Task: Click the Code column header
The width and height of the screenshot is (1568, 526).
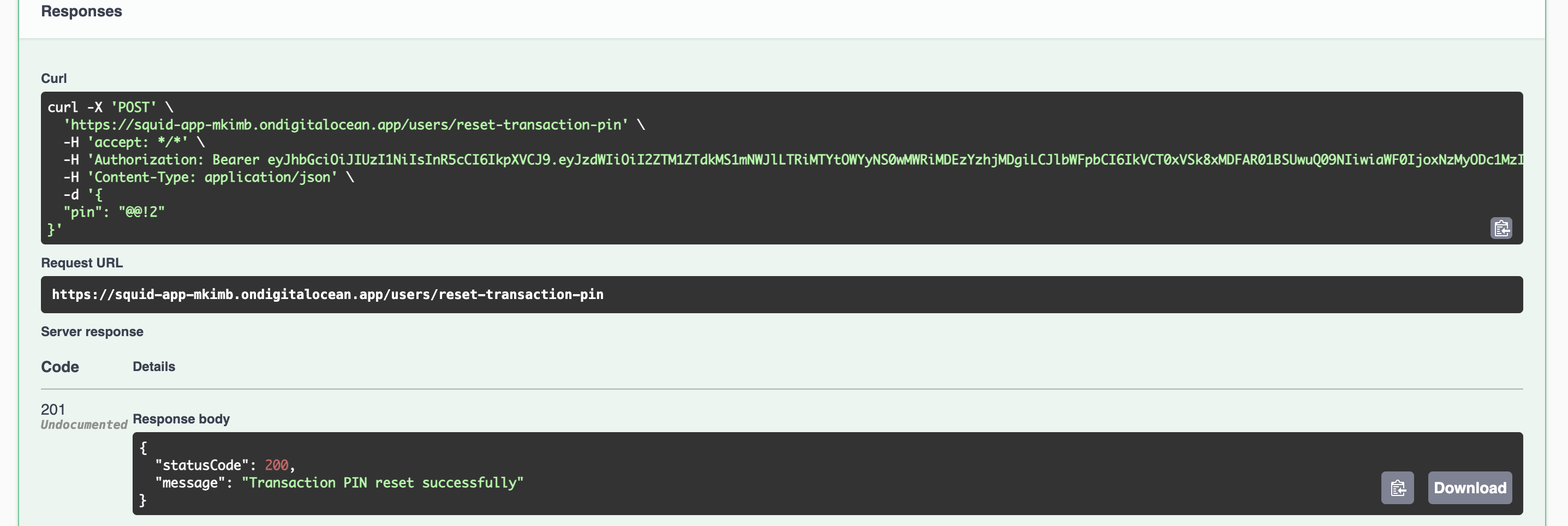Action: point(59,367)
